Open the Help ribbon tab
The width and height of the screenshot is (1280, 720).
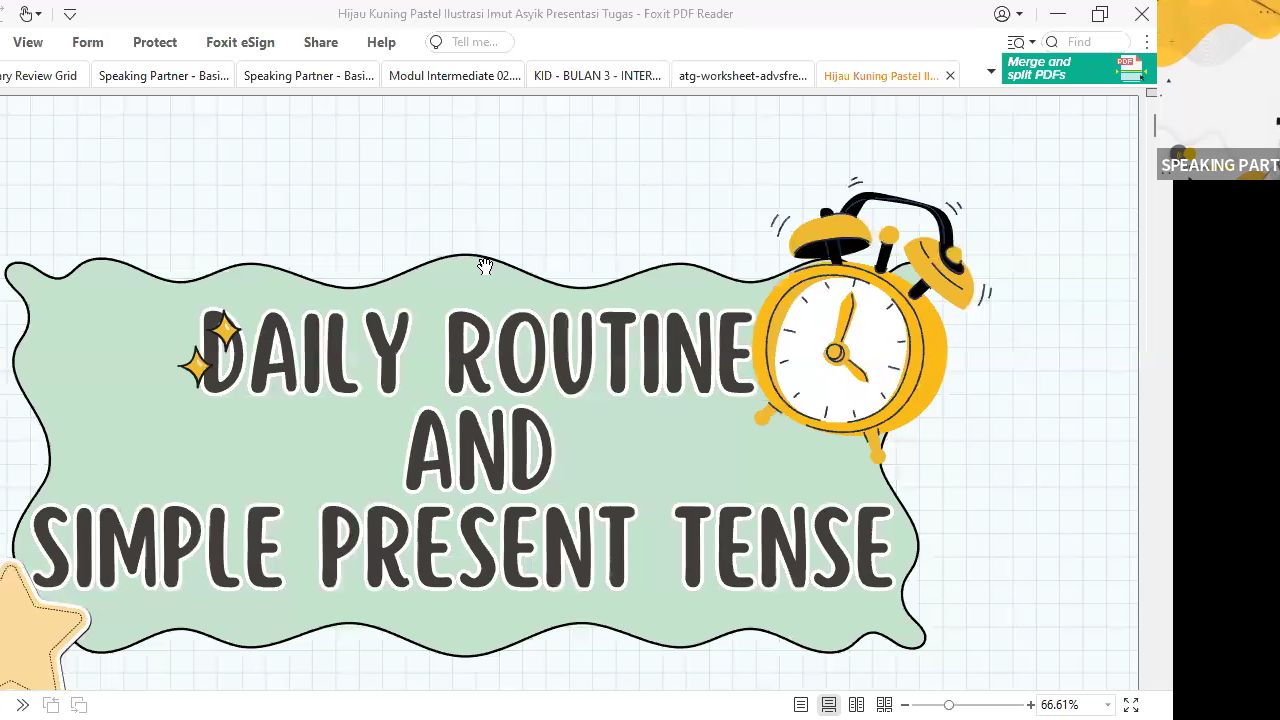[x=381, y=42]
